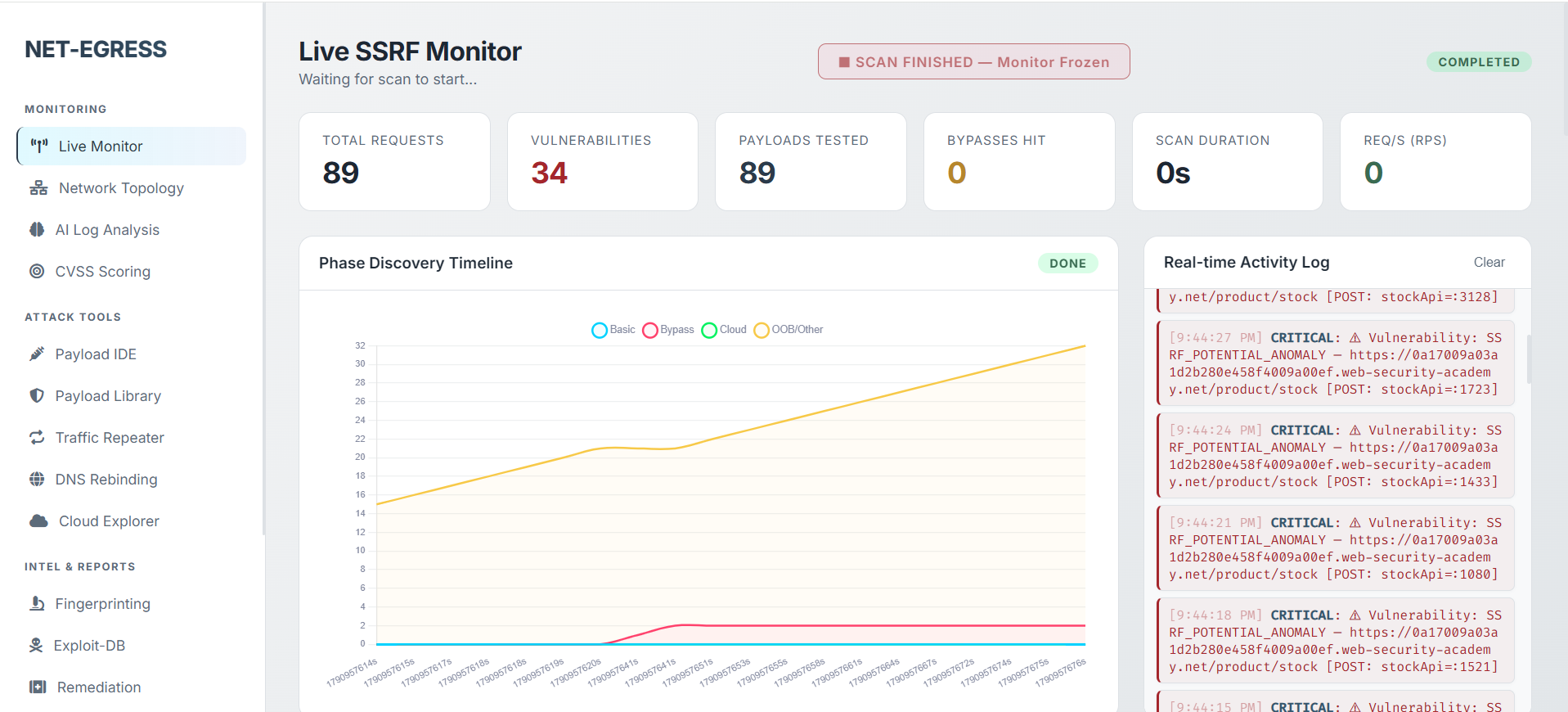Screen dimensions: 1568x712
Task: Select the Bypasses Hit value 0
Action: pyautogui.click(x=957, y=173)
